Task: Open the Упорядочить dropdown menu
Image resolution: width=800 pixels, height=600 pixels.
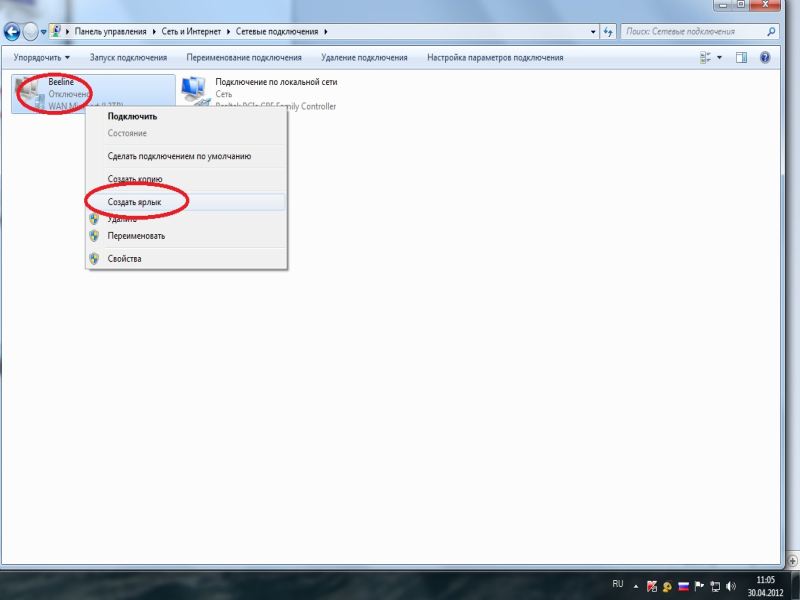Action: pyautogui.click(x=41, y=58)
